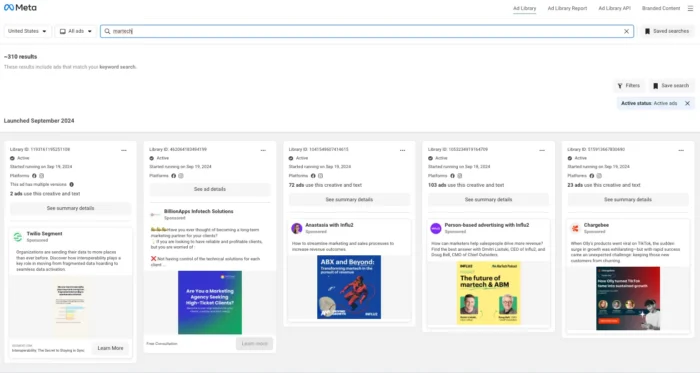
Task: Click the Facebook platform icon on the BillionApps card
Action: pyautogui.click(x=173, y=176)
